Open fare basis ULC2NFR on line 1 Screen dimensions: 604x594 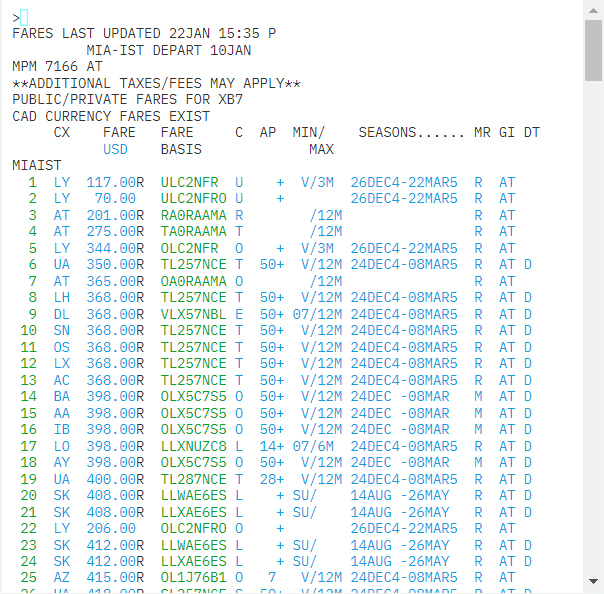(x=189, y=183)
